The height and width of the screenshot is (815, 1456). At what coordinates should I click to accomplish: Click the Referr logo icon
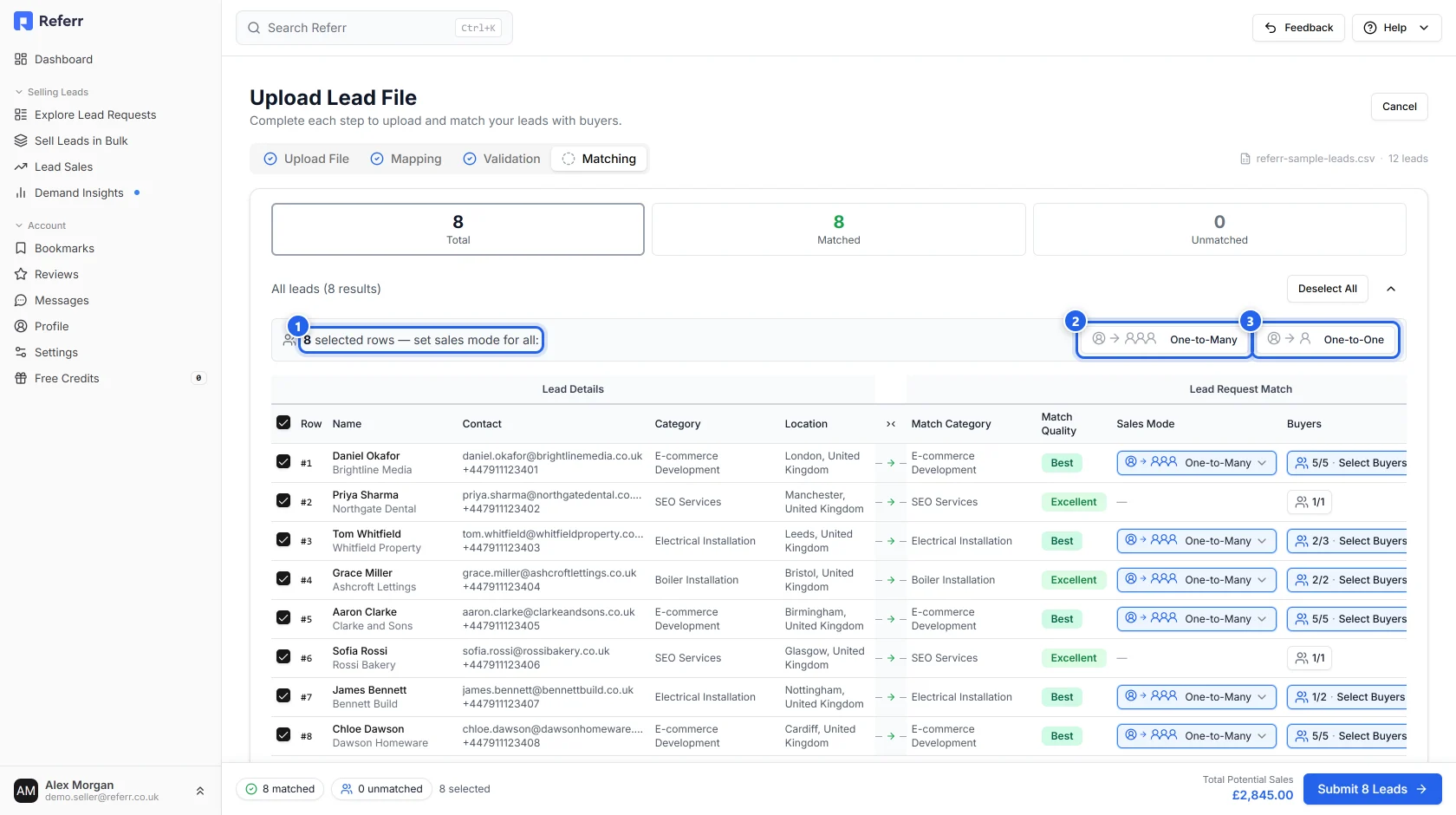tap(23, 21)
